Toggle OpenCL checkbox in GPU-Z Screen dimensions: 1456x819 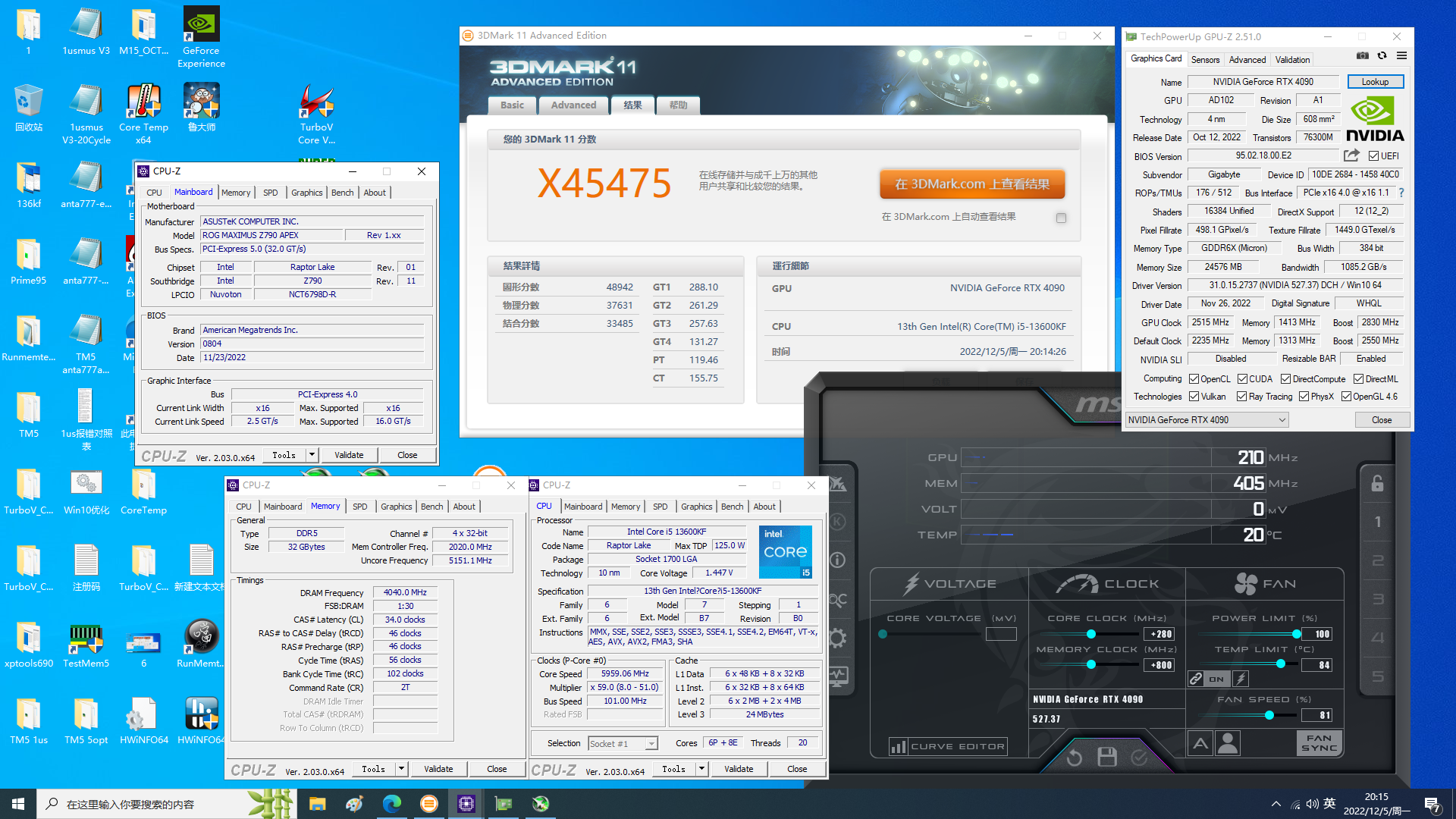point(1194,379)
